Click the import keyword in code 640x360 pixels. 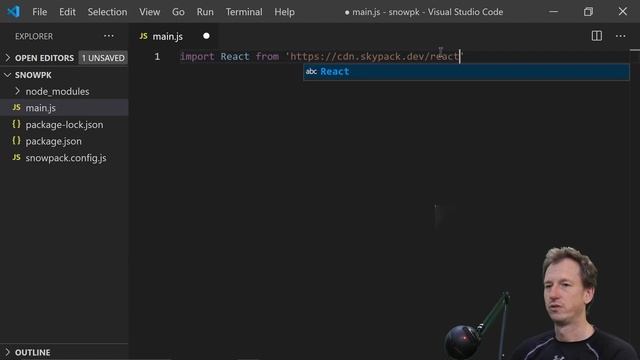(197, 56)
